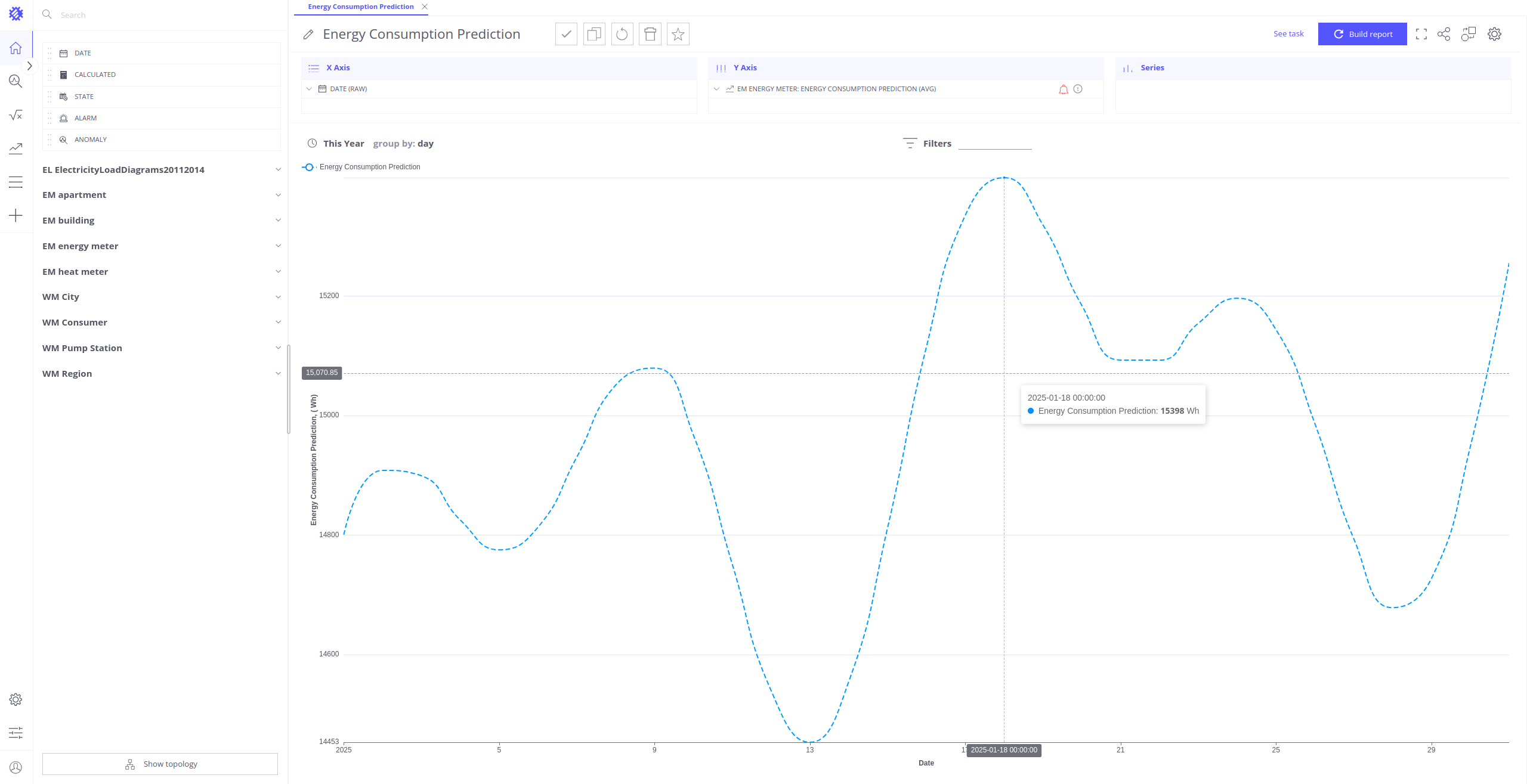Select the ANOMALY list item

pos(91,140)
